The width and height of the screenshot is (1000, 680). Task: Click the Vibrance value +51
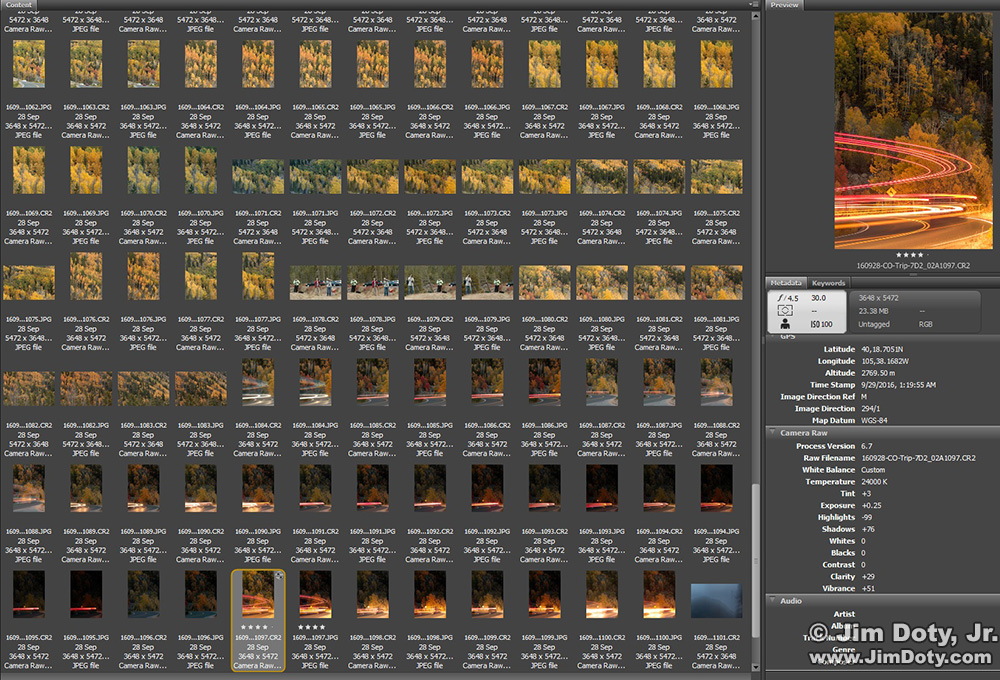coord(868,589)
